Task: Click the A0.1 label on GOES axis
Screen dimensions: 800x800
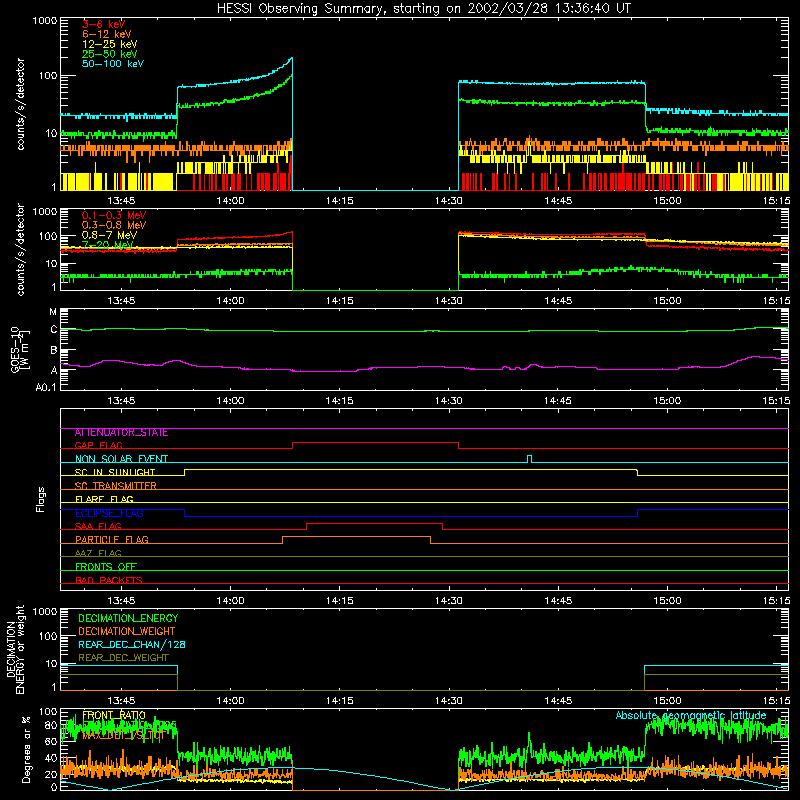Action: [46, 388]
